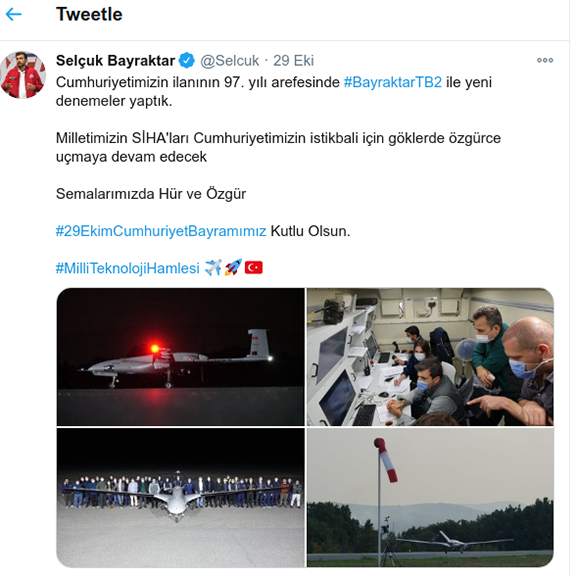The height and width of the screenshot is (576, 576).
Task: Click the airplane emoji in tweet
Action: pos(213,267)
